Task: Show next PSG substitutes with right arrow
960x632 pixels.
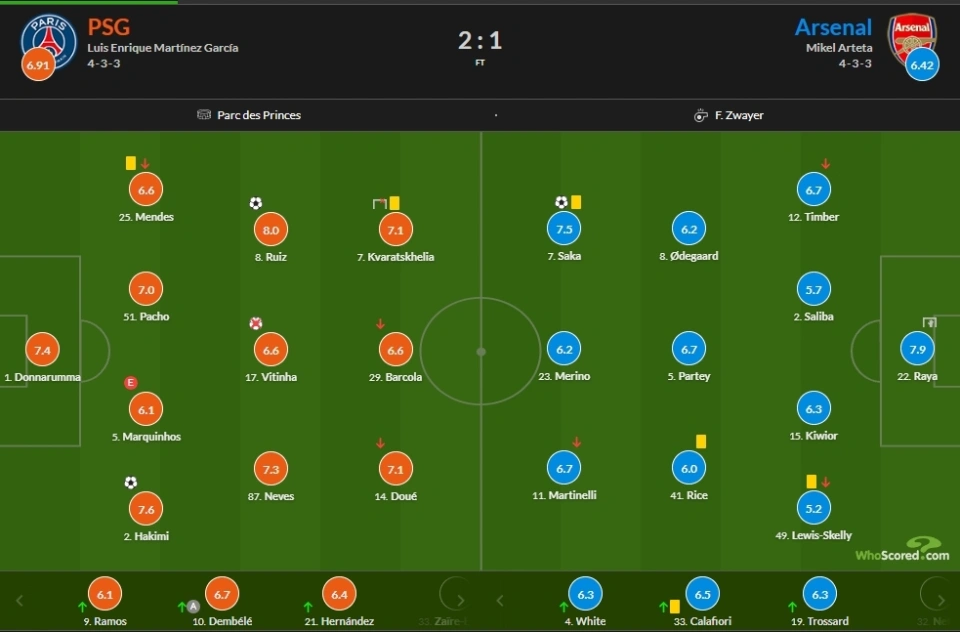Action: pyautogui.click(x=460, y=601)
